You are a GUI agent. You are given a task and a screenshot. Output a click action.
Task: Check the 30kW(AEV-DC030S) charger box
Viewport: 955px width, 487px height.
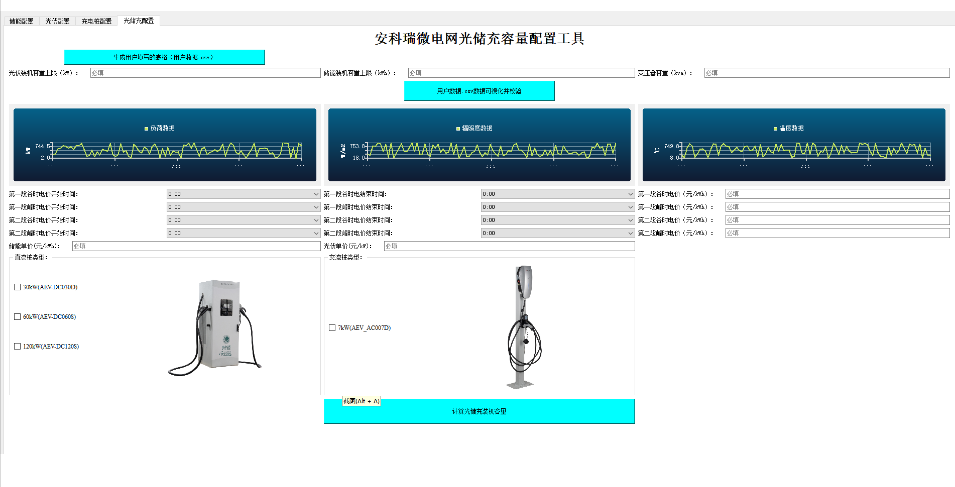tap(17, 287)
